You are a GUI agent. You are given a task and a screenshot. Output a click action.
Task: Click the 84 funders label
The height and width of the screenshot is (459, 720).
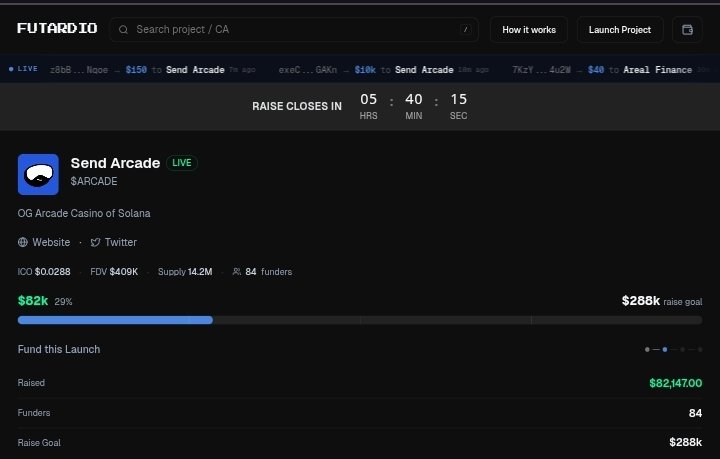(269, 272)
